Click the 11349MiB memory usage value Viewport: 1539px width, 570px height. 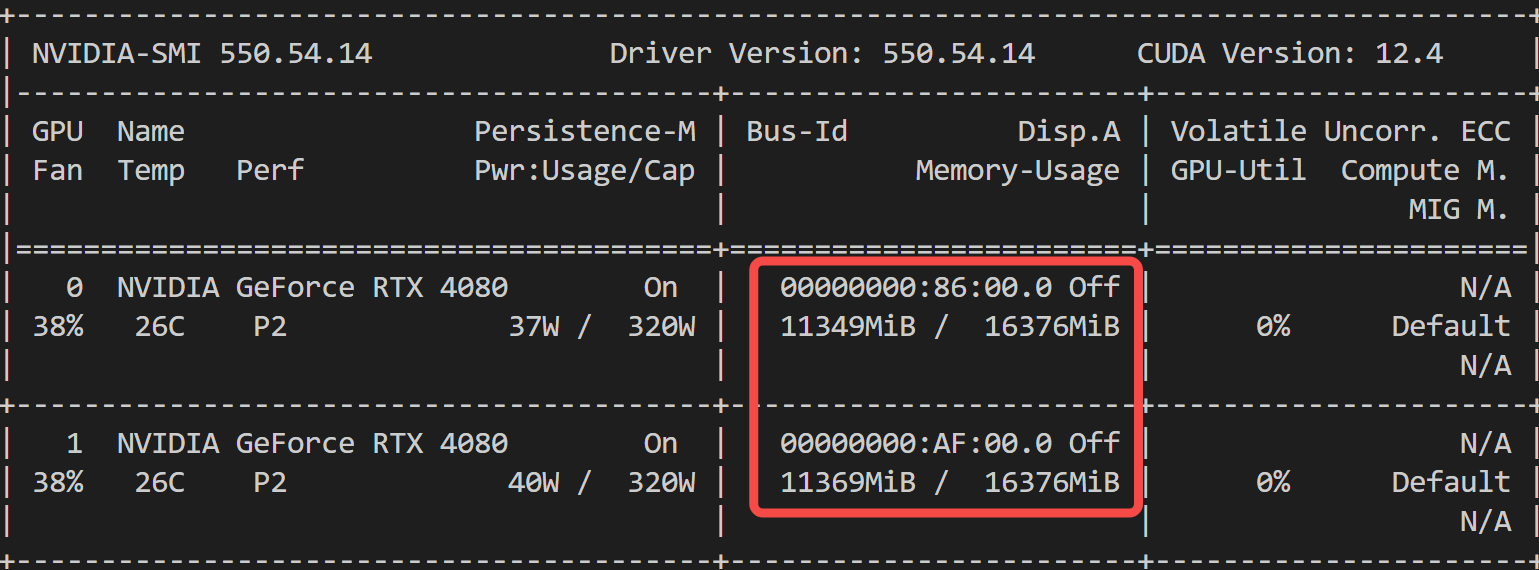847,326
